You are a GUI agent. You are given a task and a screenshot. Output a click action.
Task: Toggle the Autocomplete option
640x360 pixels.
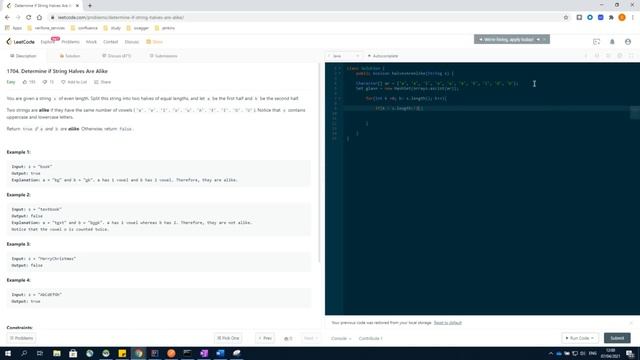point(382,56)
